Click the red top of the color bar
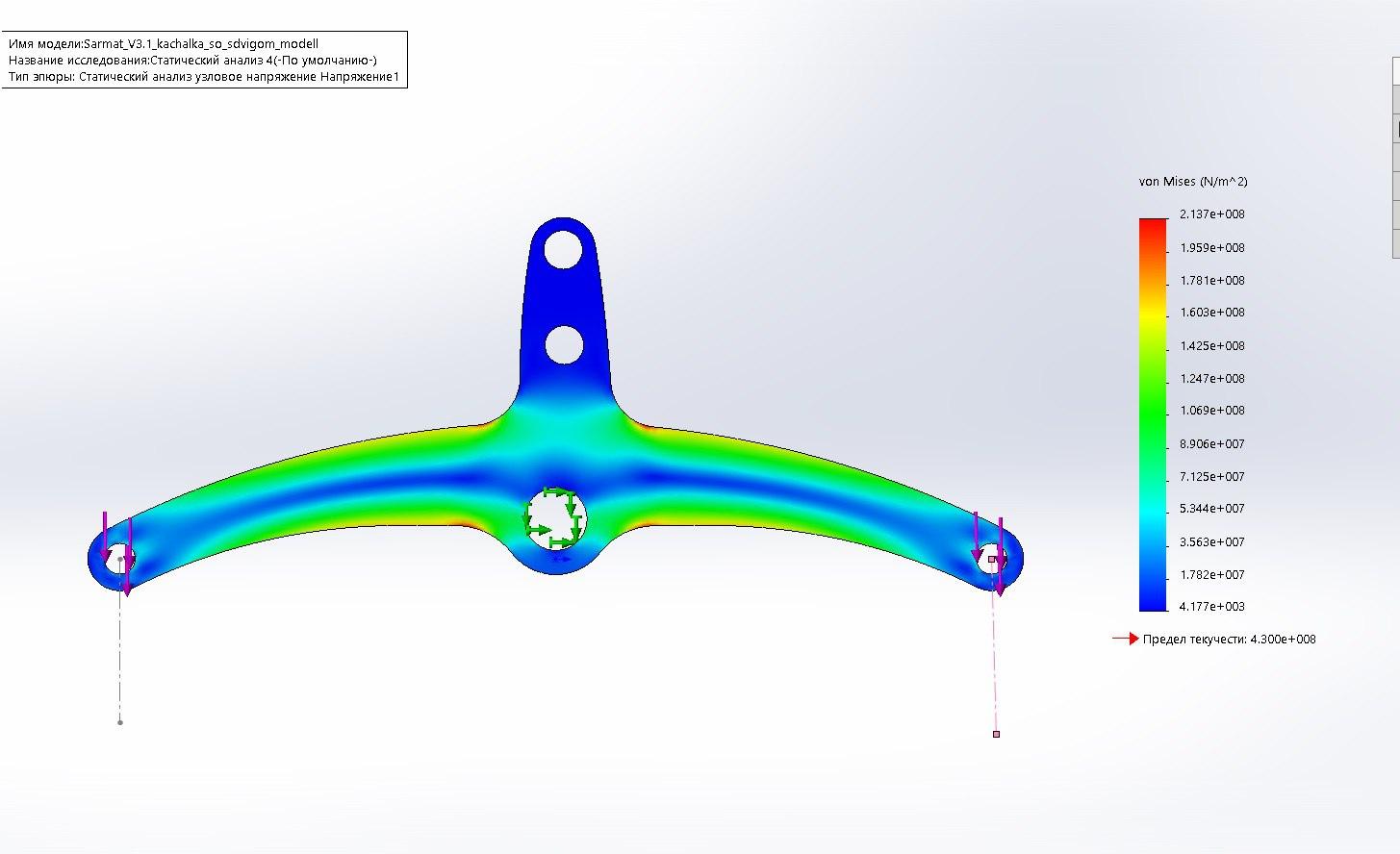The image size is (1400, 854). point(1152,225)
